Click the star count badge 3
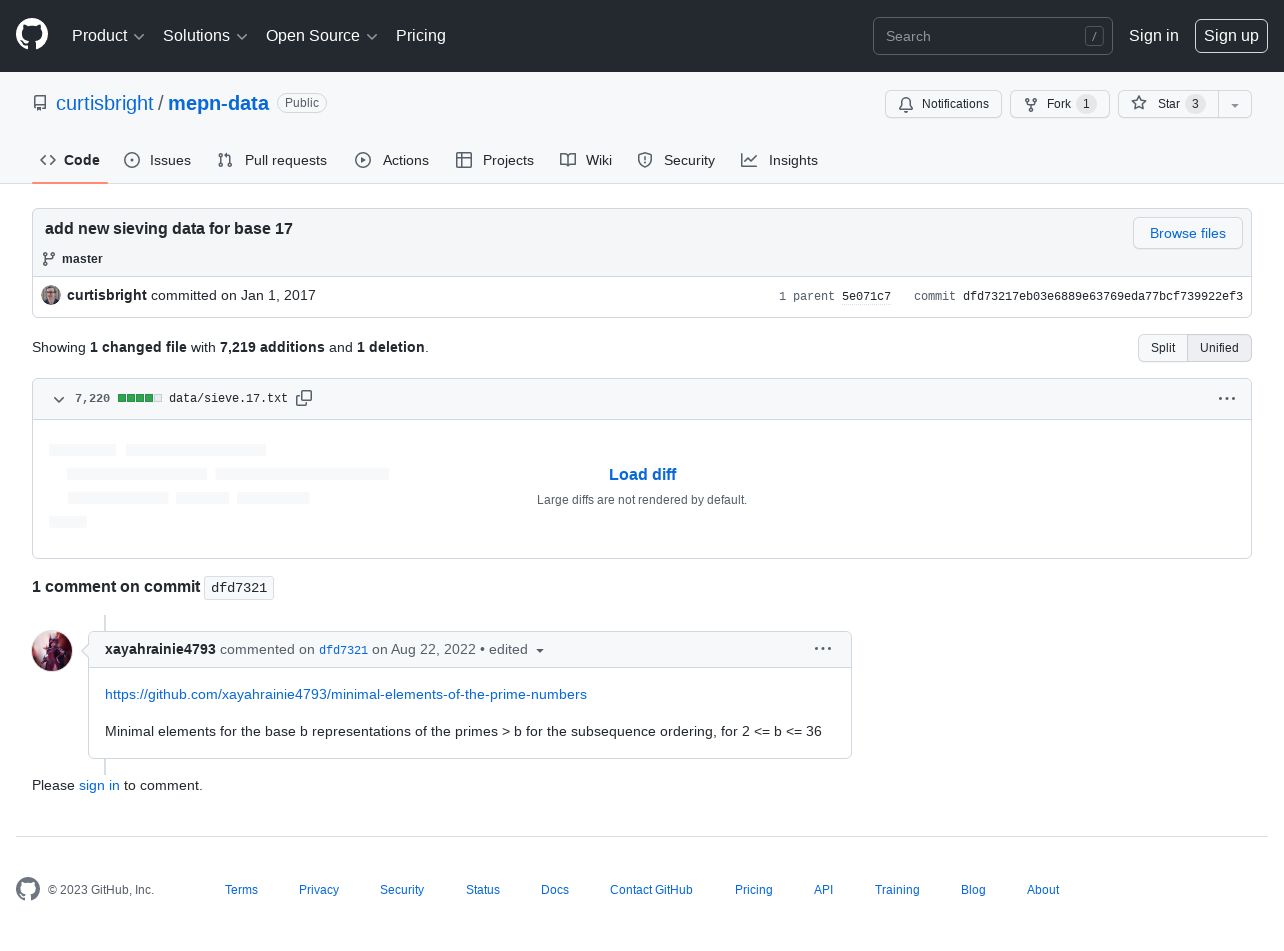This screenshot has width=1284, height=951. [x=1195, y=104]
